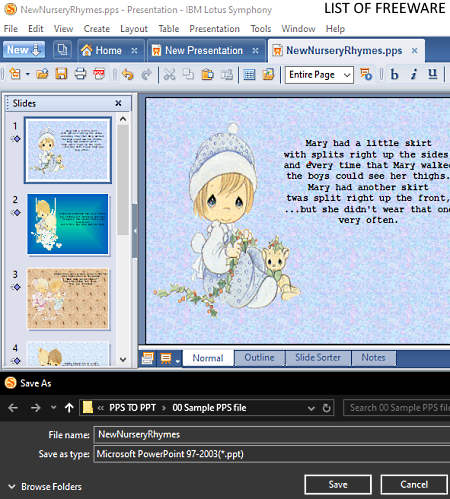Click the File name input field
This screenshot has height=499, width=450.
[x=272, y=434]
